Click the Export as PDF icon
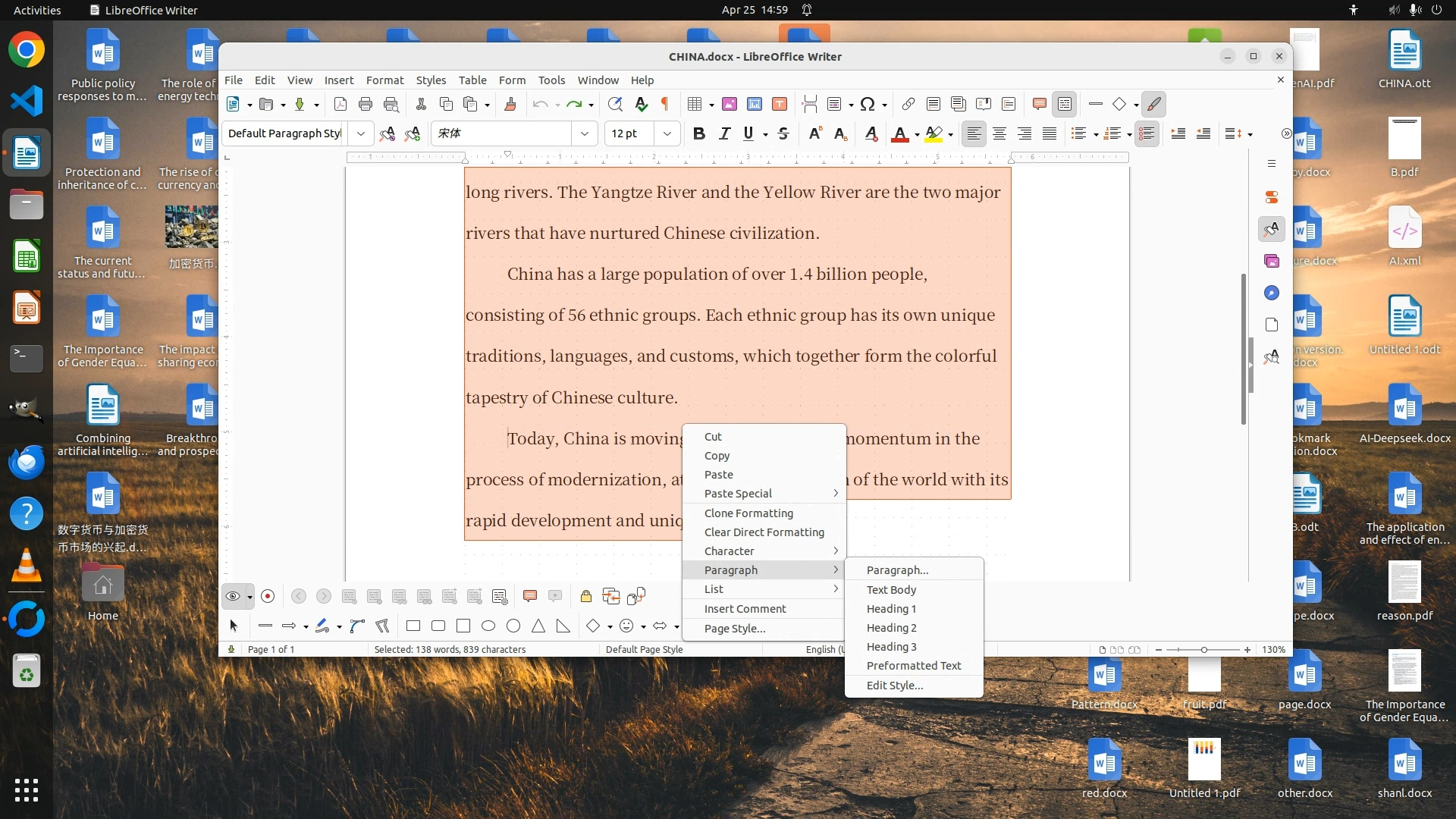The width and height of the screenshot is (1456, 819). (340, 105)
